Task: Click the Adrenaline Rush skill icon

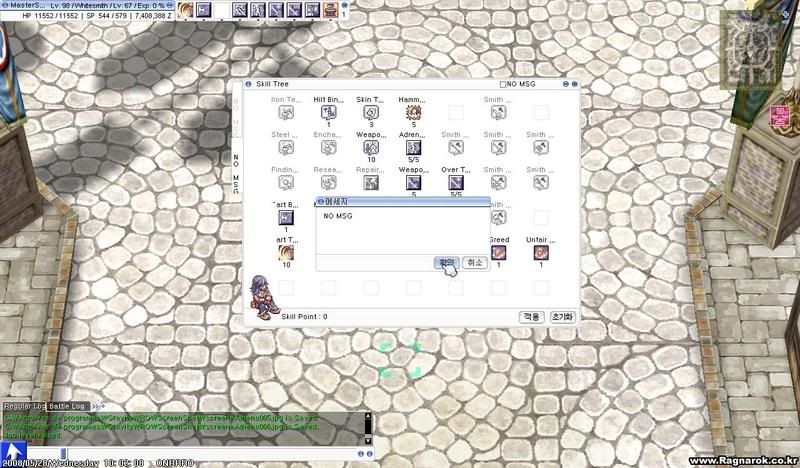Action: coord(413,147)
